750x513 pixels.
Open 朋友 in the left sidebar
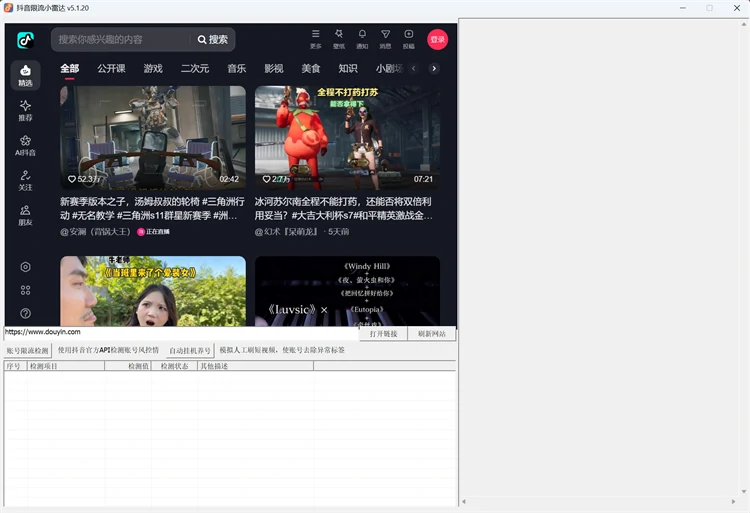pos(25,215)
